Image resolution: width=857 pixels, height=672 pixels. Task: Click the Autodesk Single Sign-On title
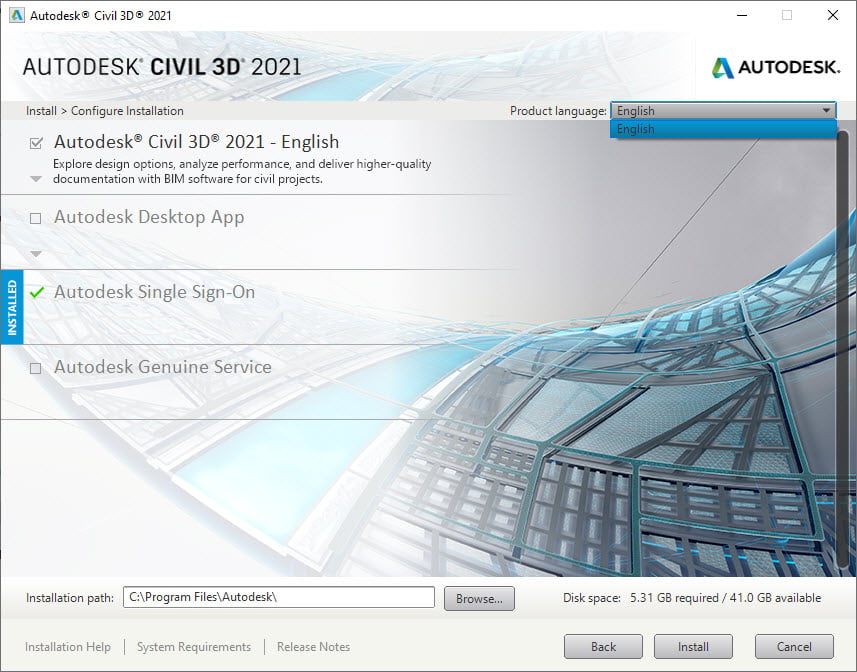point(154,292)
